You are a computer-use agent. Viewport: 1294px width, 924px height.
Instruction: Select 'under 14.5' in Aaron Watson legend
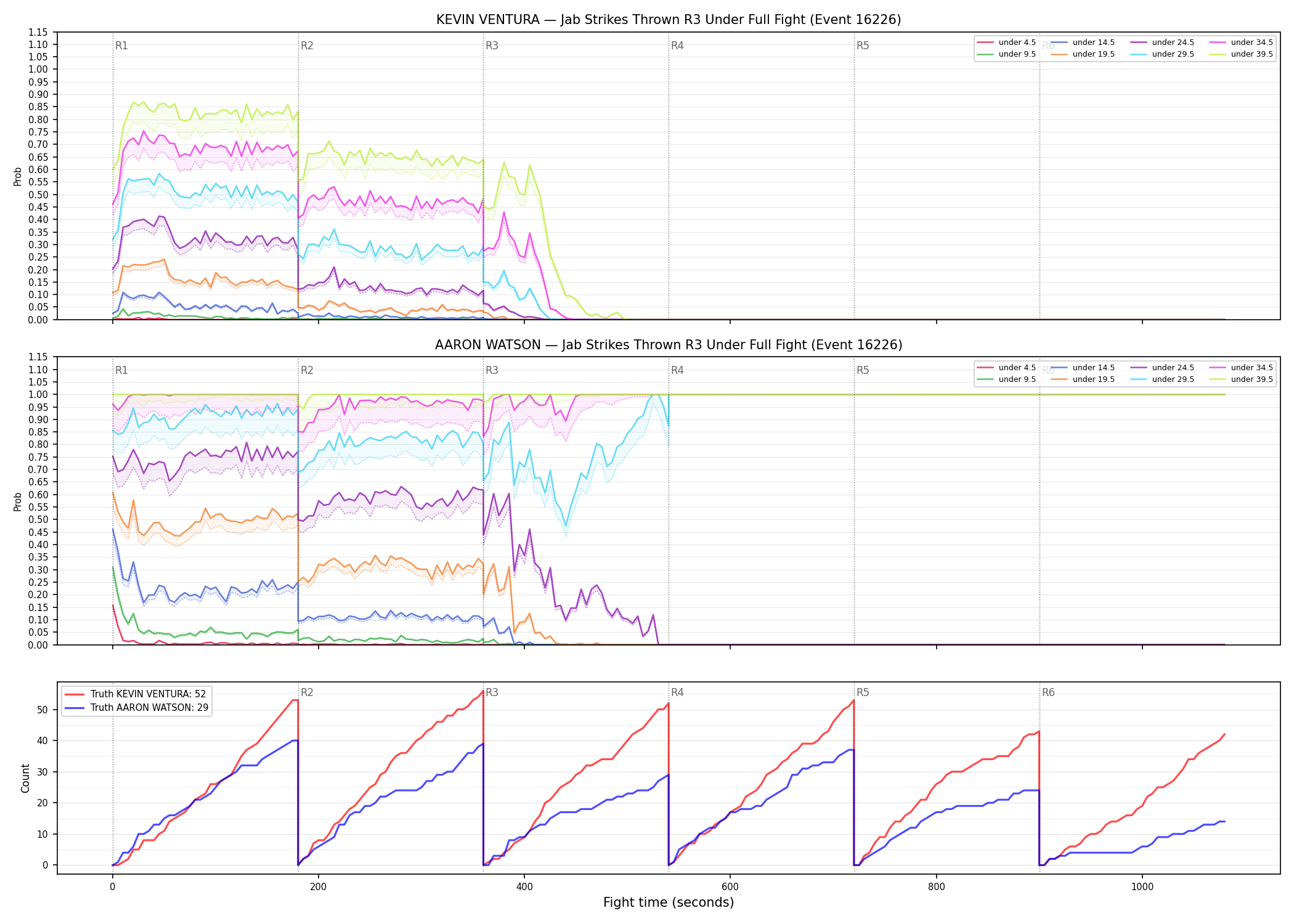(1083, 368)
